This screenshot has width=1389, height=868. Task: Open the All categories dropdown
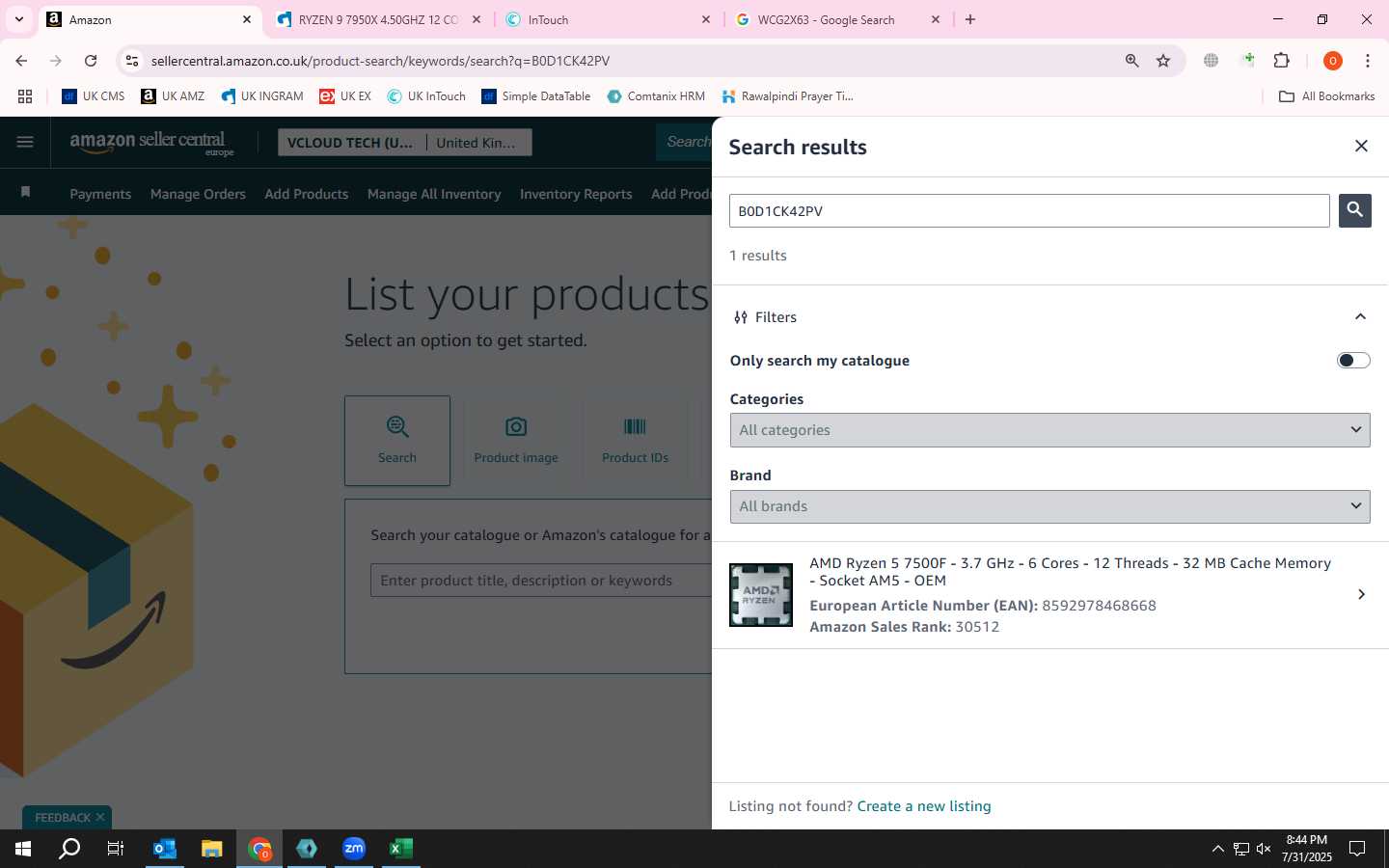coord(1049,430)
